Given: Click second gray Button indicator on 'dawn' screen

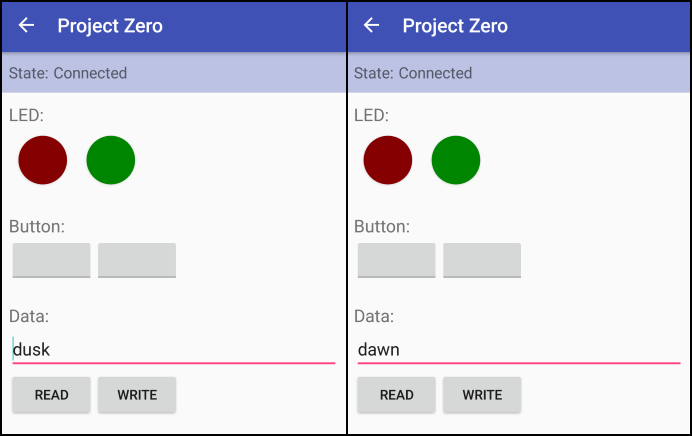Looking at the screenshot, I should point(482,260).
